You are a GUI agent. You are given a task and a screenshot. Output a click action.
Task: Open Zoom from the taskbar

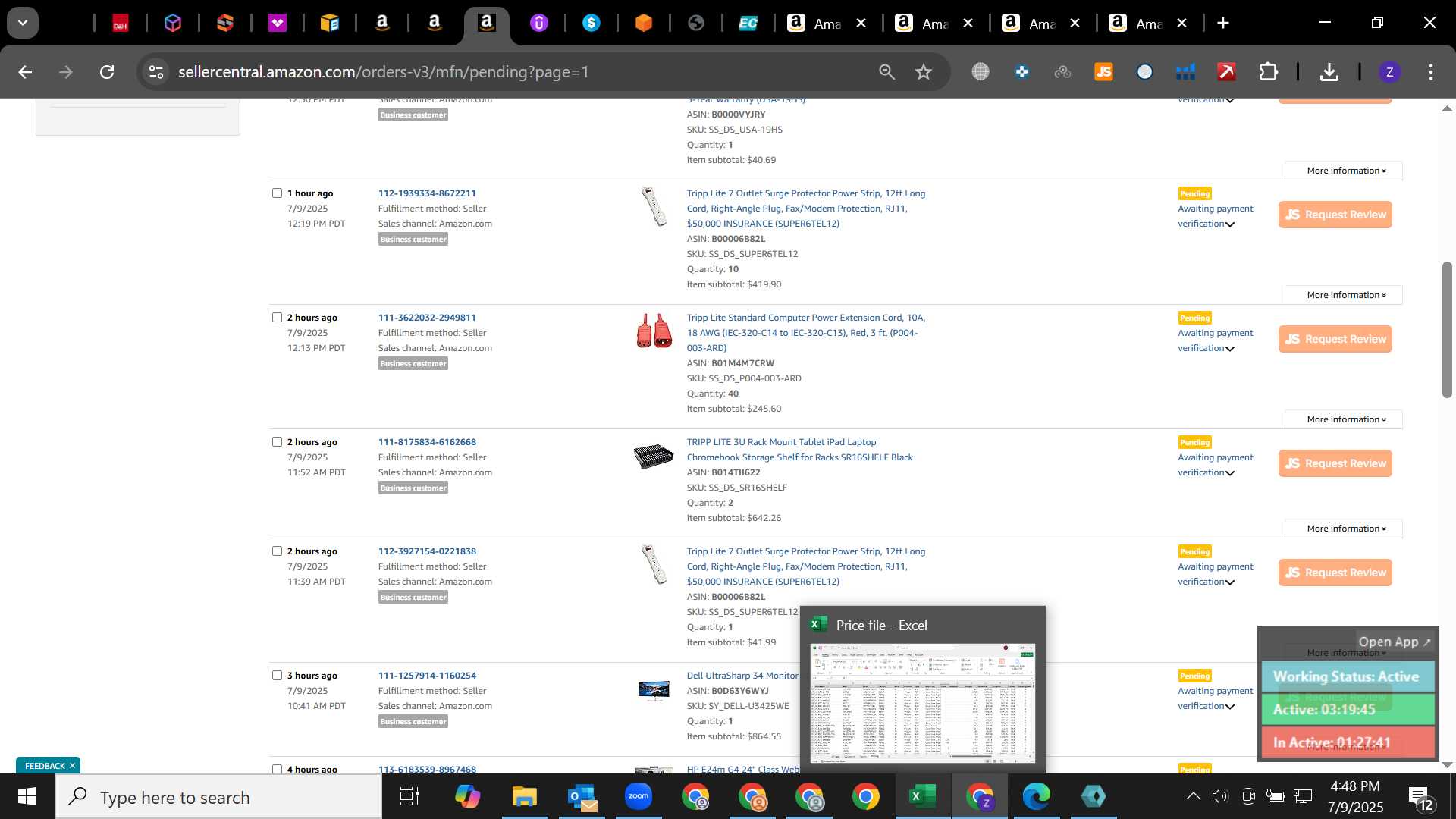639,797
